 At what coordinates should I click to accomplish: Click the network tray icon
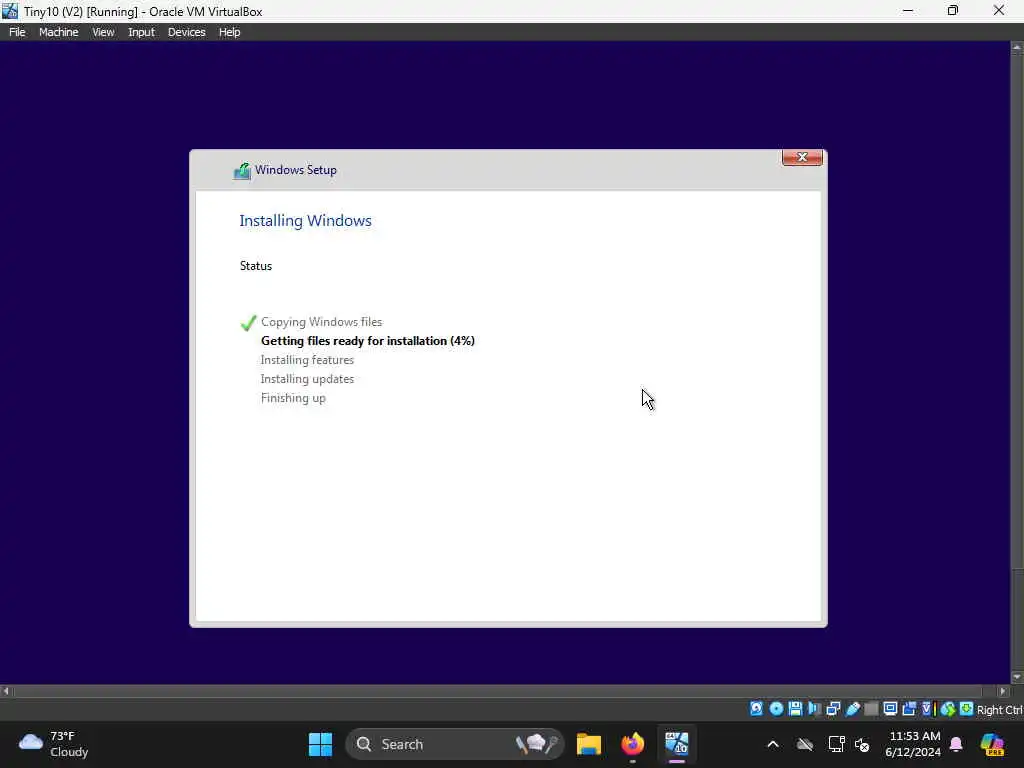click(x=837, y=744)
